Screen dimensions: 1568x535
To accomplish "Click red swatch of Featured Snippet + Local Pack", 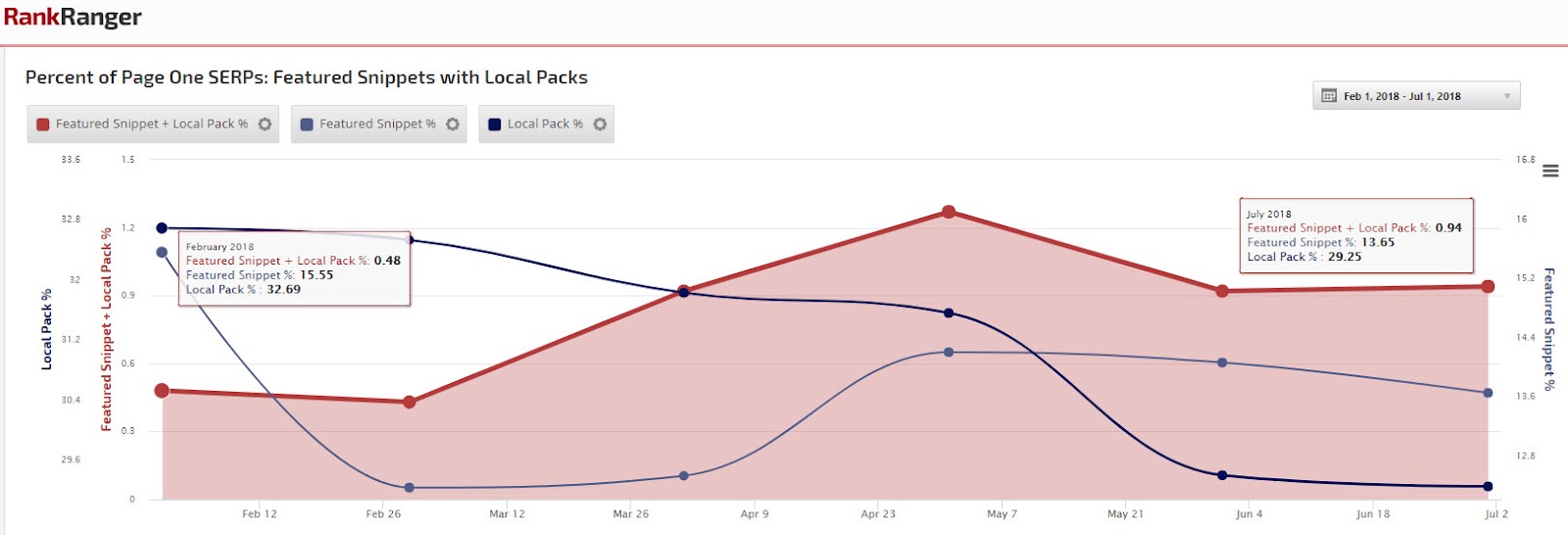I will click(x=43, y=124).
